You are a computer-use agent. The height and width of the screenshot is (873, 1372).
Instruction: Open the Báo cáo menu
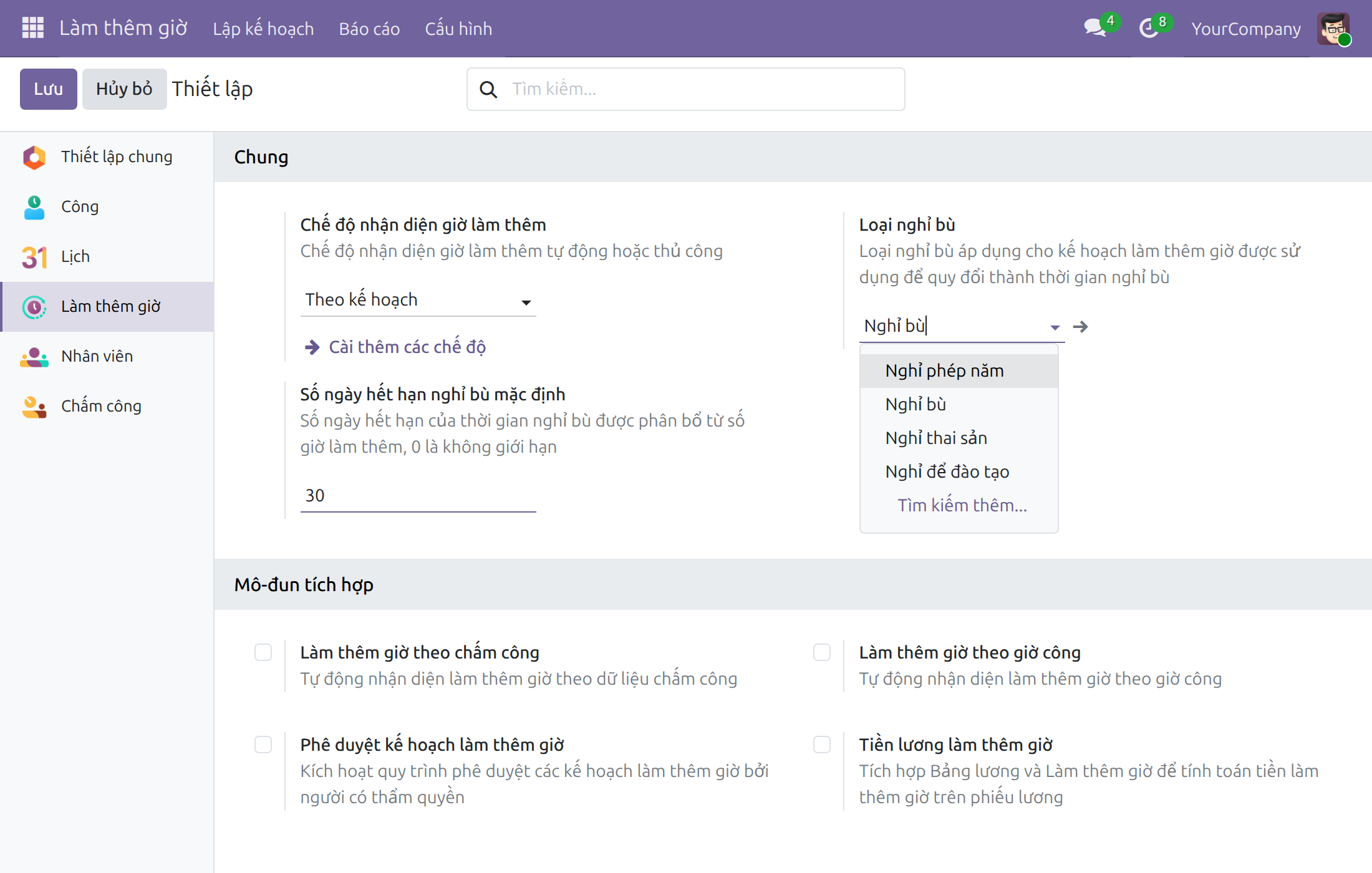(369, 29)
